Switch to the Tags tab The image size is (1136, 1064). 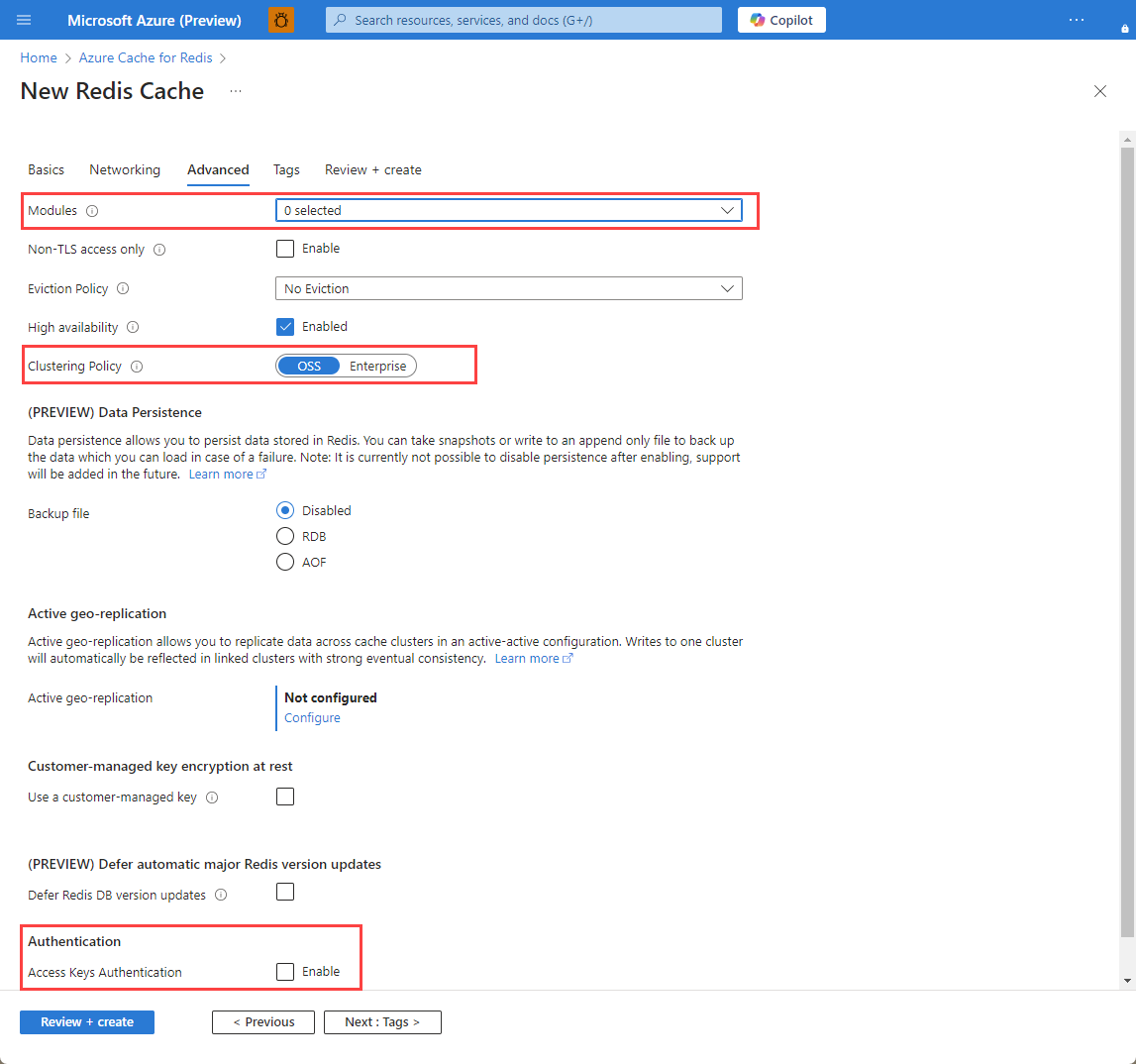[x=286, y=169]
